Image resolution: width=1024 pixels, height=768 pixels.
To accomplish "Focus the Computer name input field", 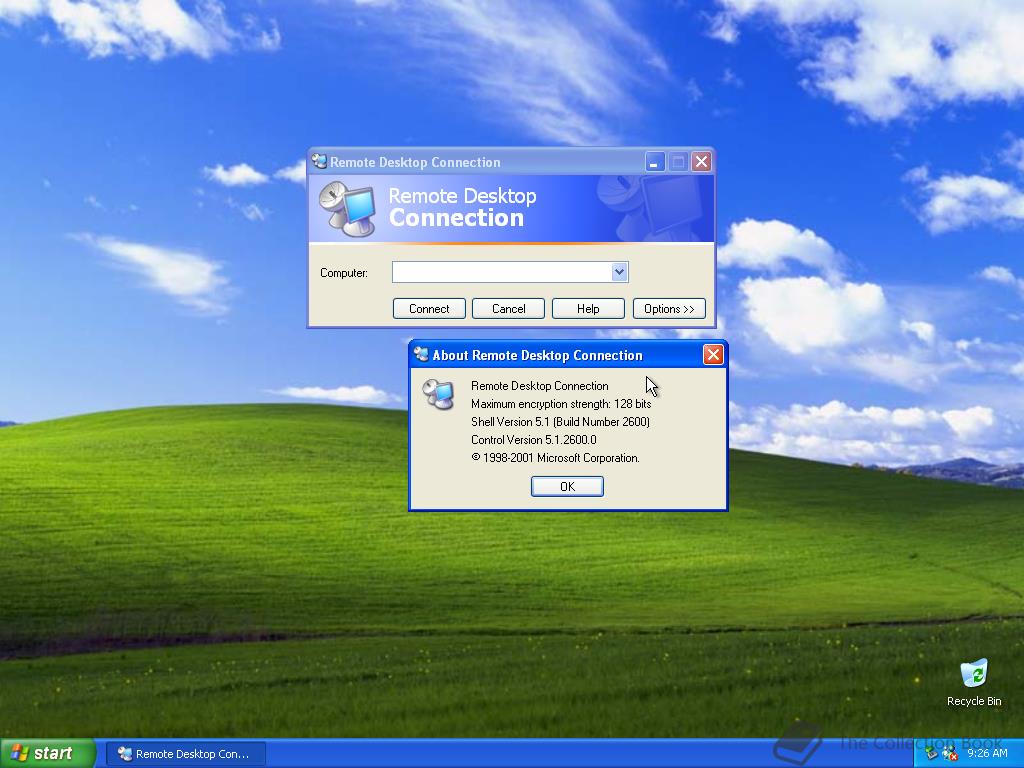I will (502, 272).
